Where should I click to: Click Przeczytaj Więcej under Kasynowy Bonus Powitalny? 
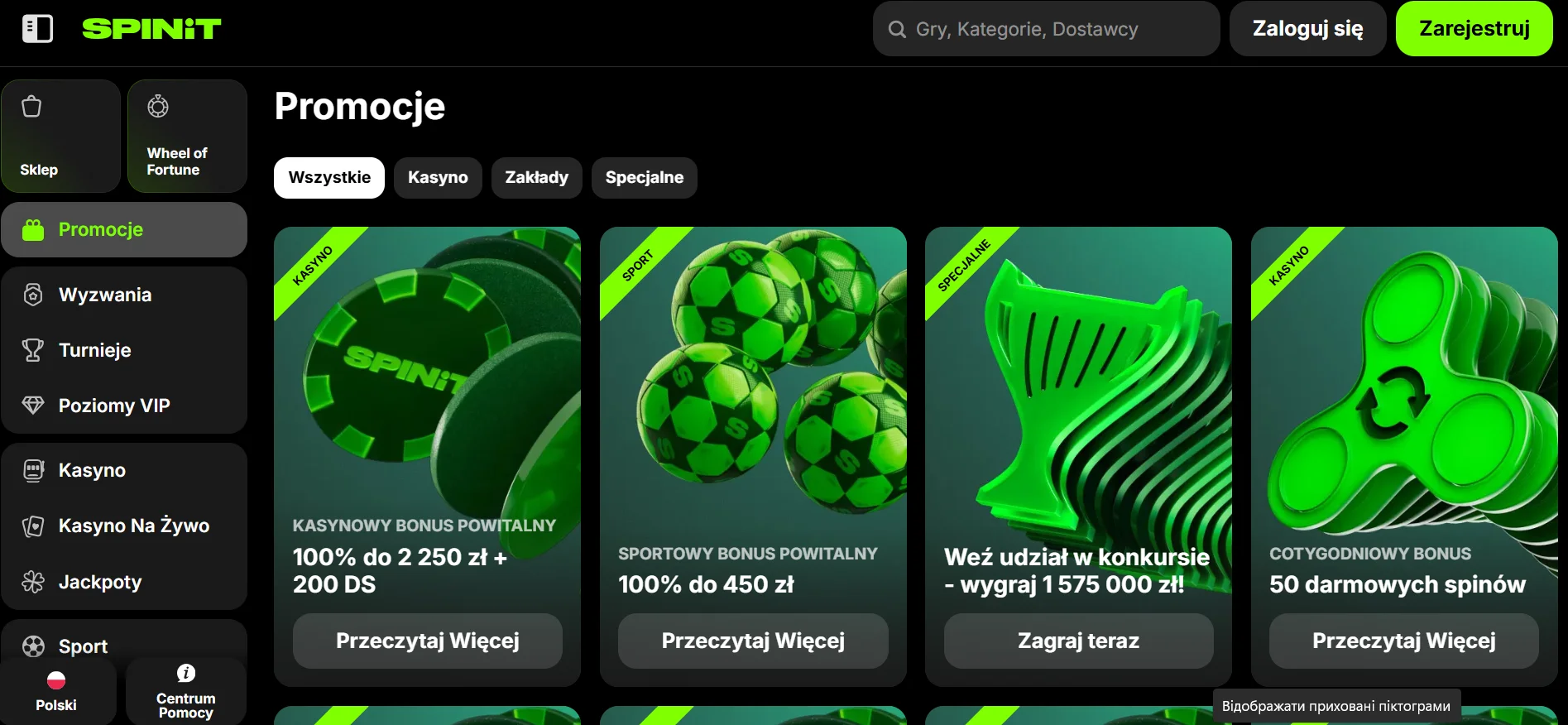pyautogui.click(x=428, y=641)
